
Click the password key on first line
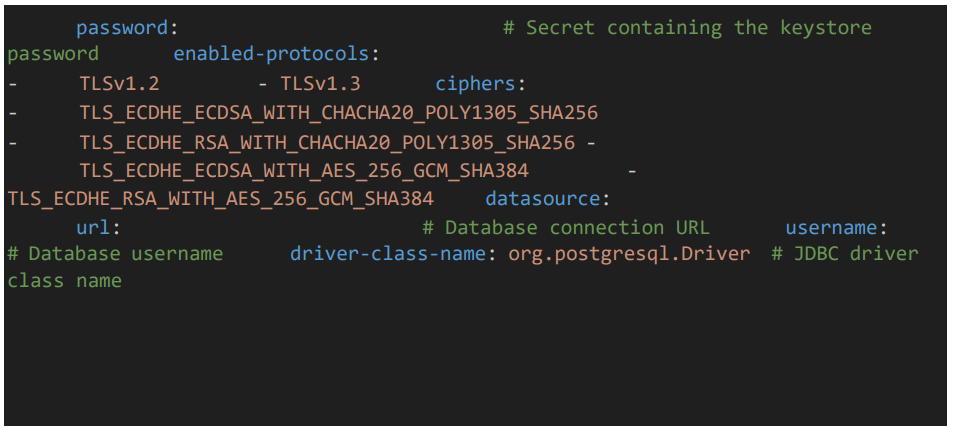point(122,29)
